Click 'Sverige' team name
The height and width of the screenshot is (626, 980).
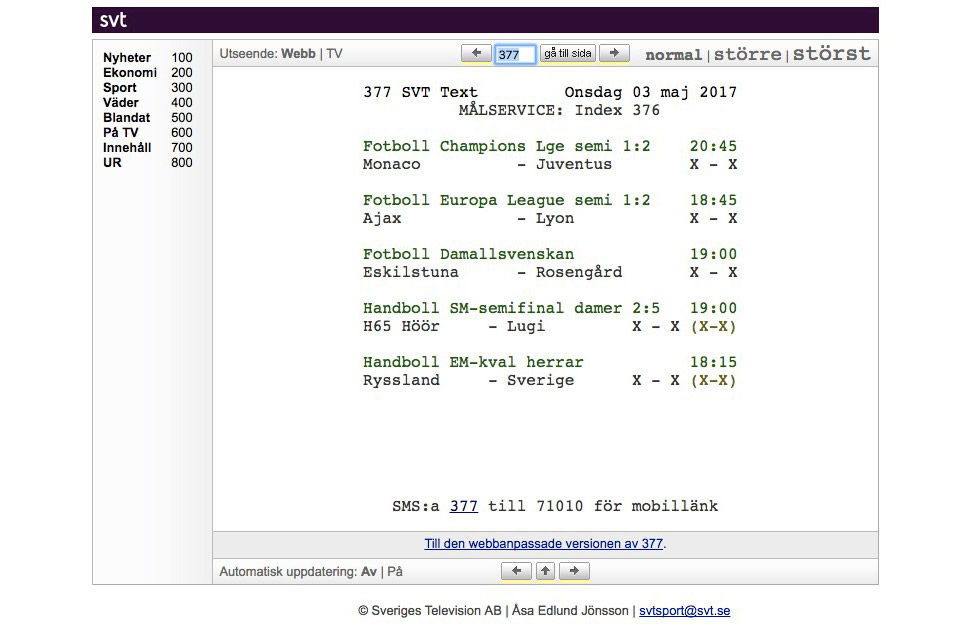tap(541, 380)
